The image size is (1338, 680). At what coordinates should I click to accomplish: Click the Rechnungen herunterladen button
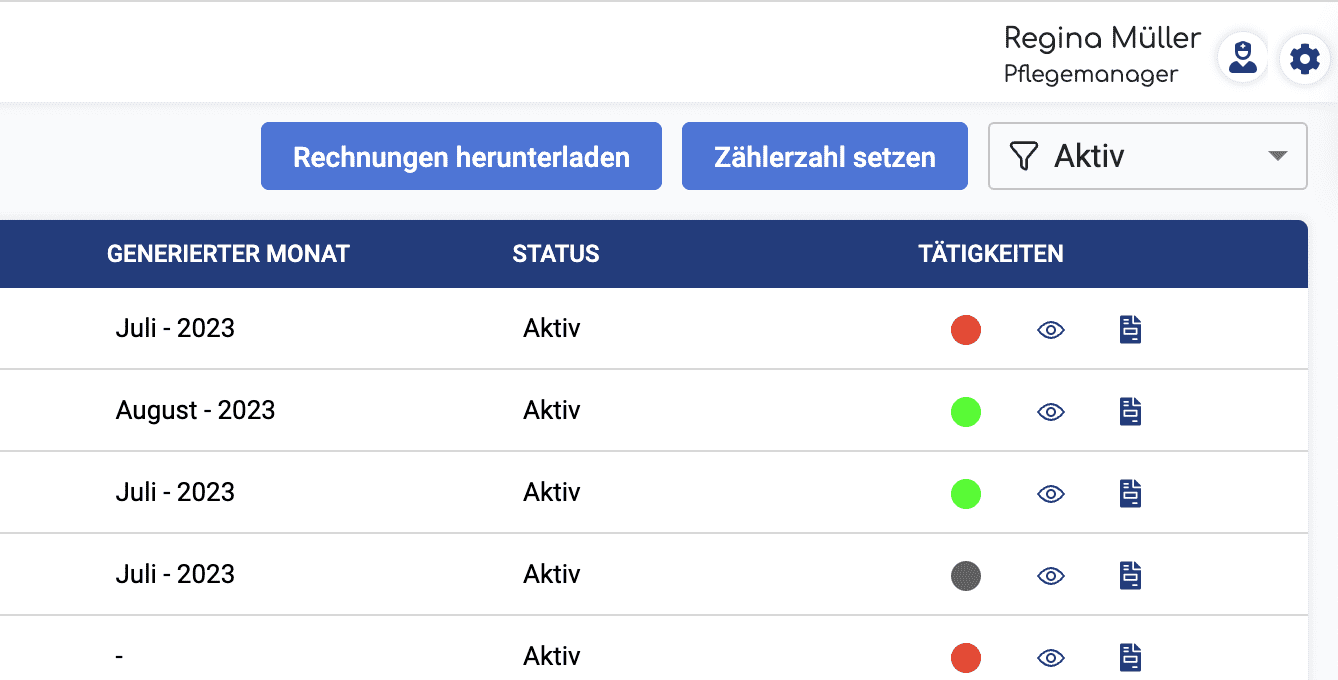tap(461, 156)
